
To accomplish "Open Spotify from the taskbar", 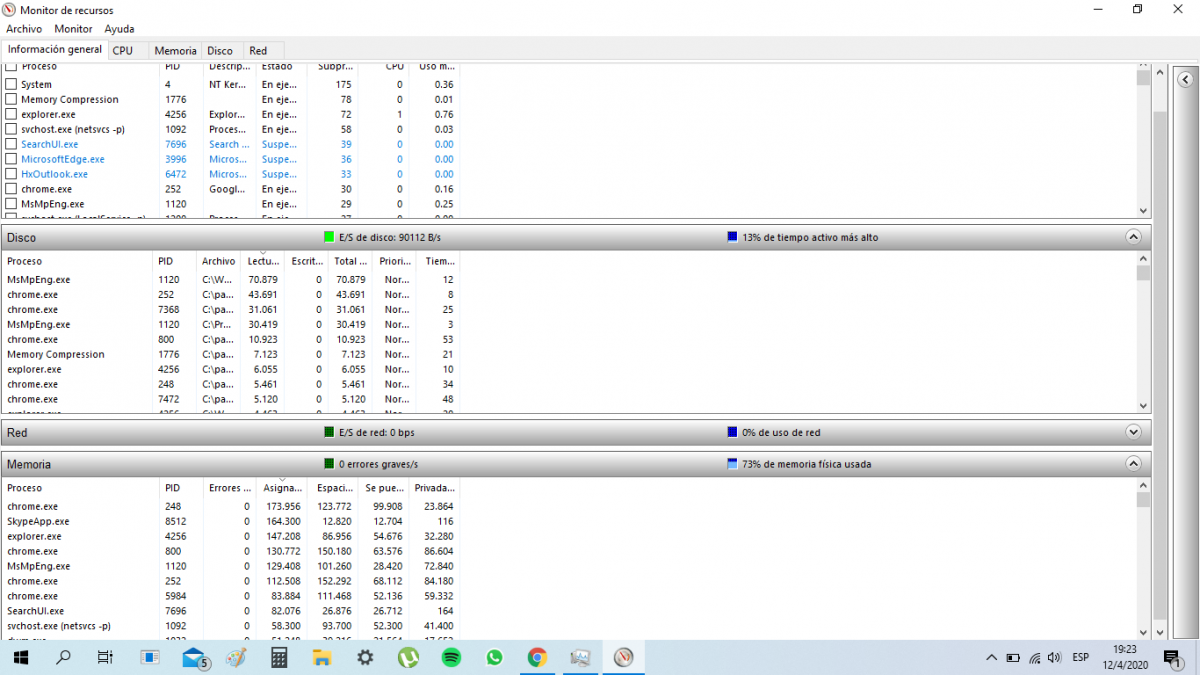I will pos(451,657).
